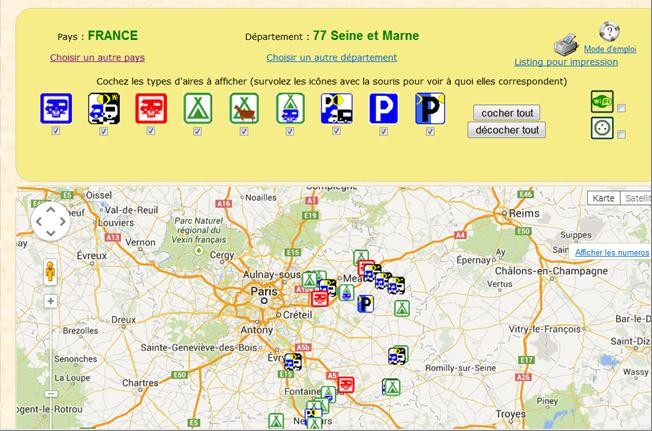Tick the electricity socket checkbox
This screenshot has height=431, width=652.
point(622,134)
